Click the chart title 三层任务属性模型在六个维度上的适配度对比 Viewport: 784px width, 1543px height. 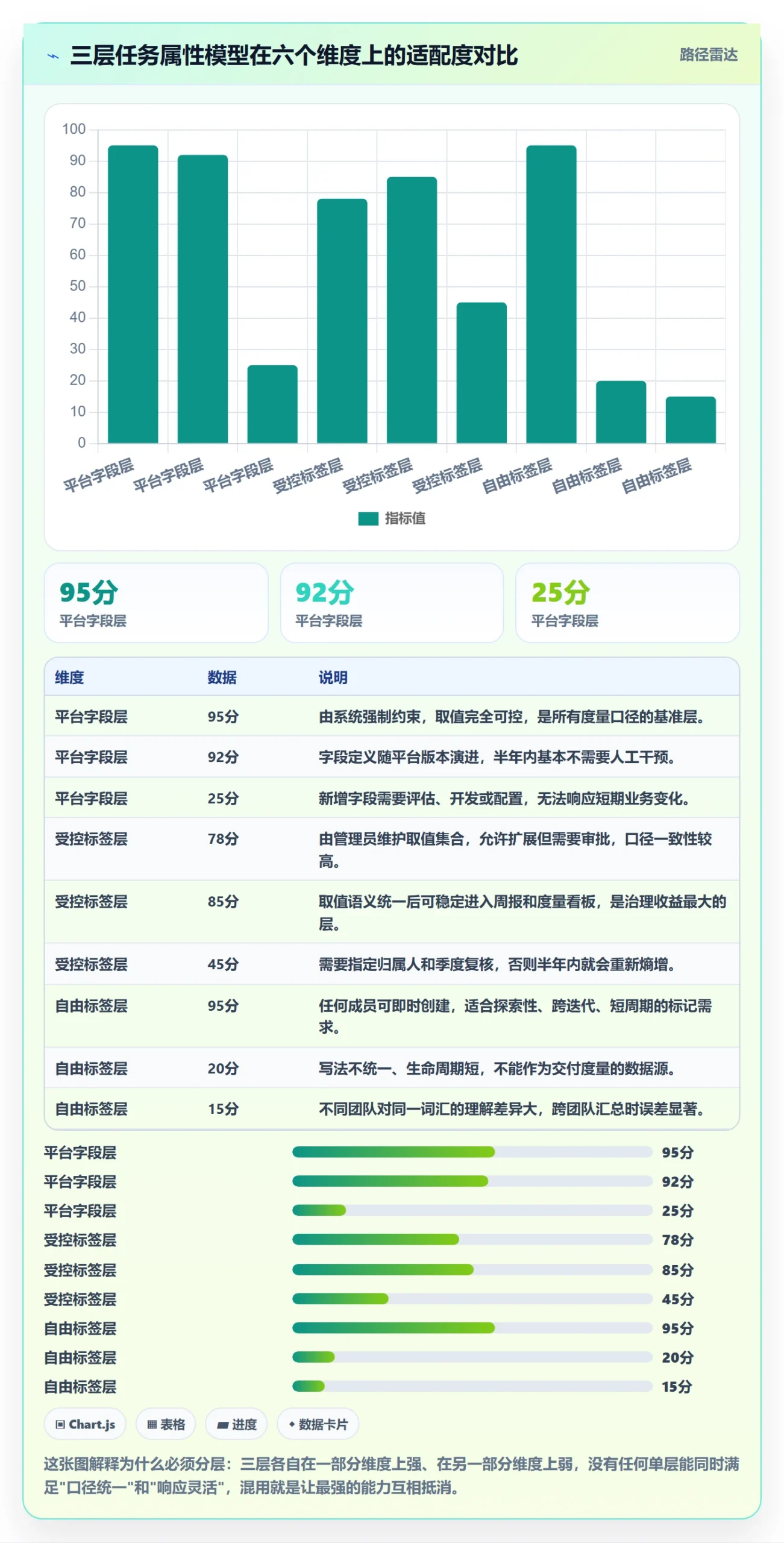click(293, 55)
